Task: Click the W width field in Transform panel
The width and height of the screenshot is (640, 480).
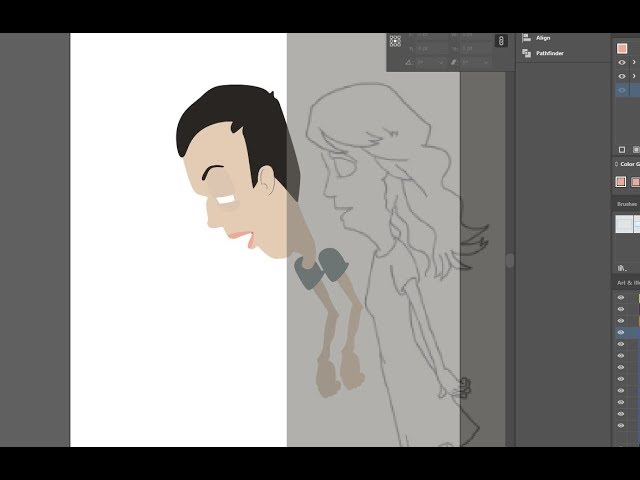Action: 476,36
